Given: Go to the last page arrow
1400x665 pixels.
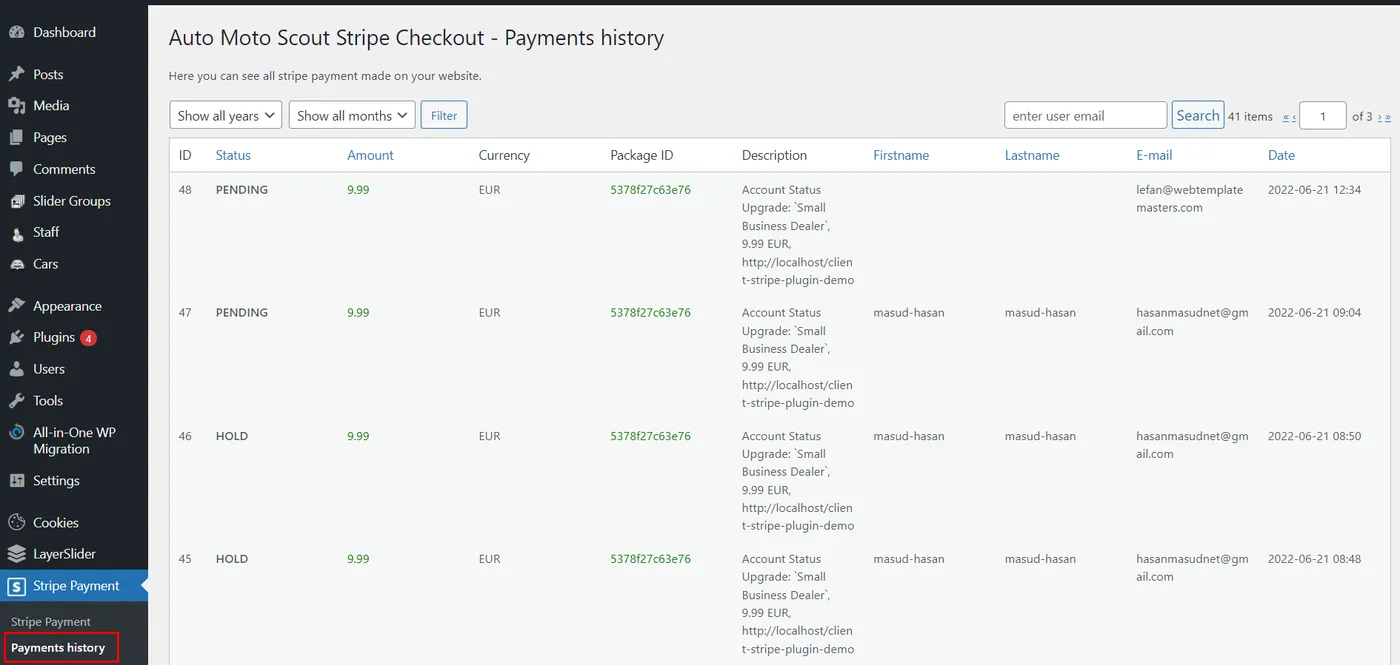Looking at the screenshot, I should (x=1388, y=117).
